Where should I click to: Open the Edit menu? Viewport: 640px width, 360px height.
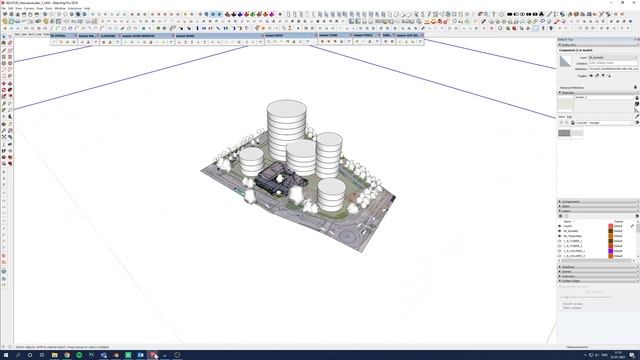11,8
